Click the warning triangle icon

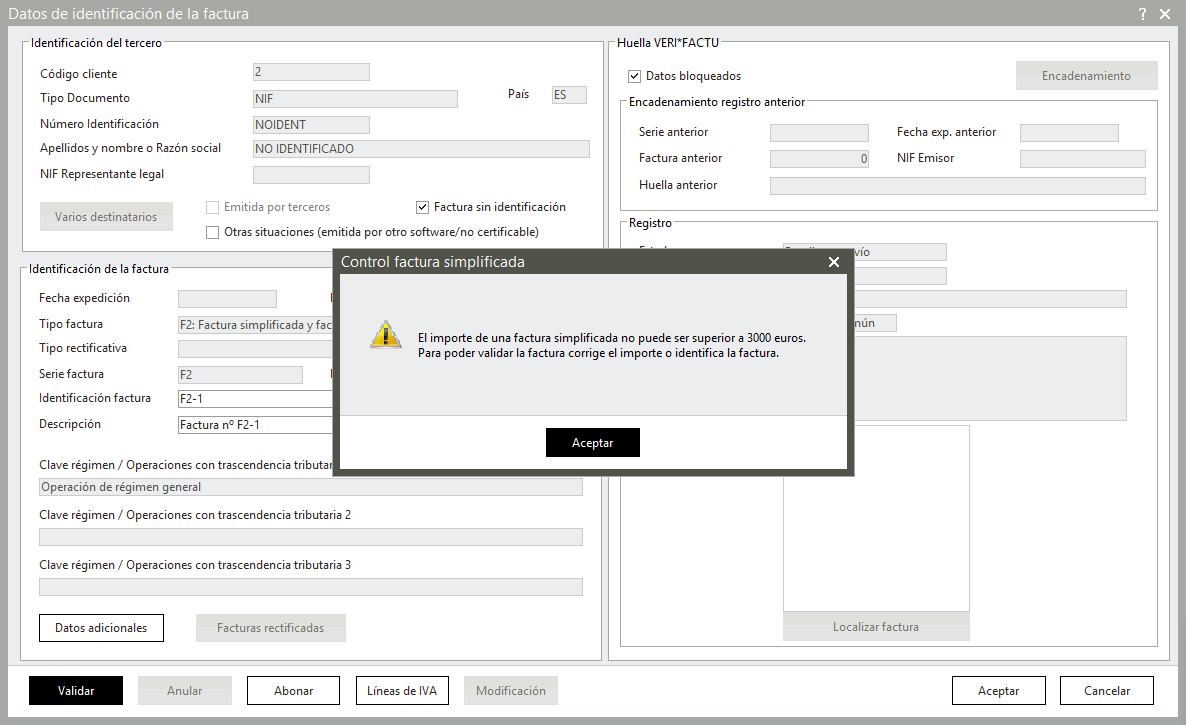point(385,336)
